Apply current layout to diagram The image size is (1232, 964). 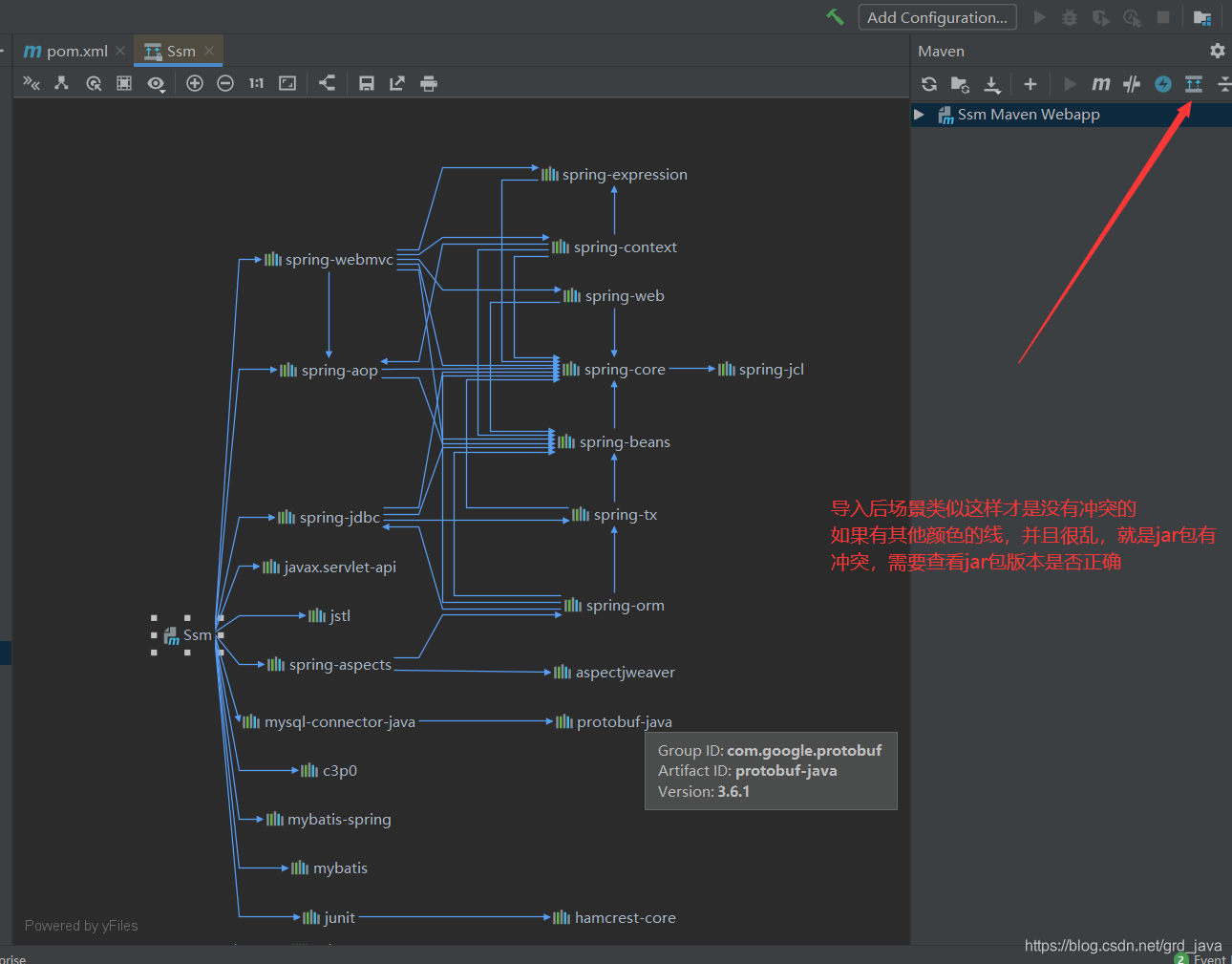click(x=327, y=83)
